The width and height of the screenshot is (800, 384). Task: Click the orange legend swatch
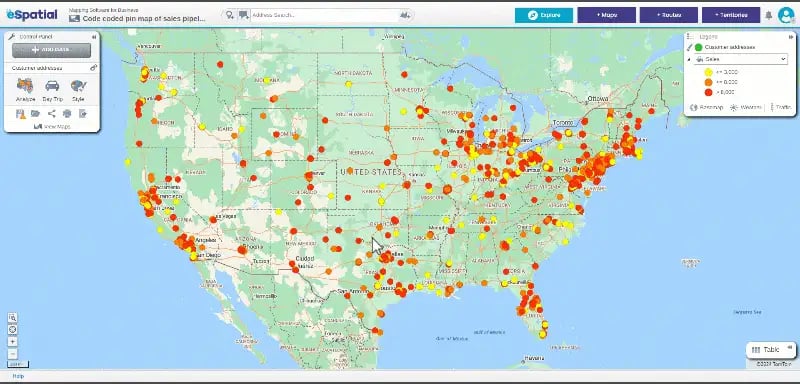click(x=708, y=82)
